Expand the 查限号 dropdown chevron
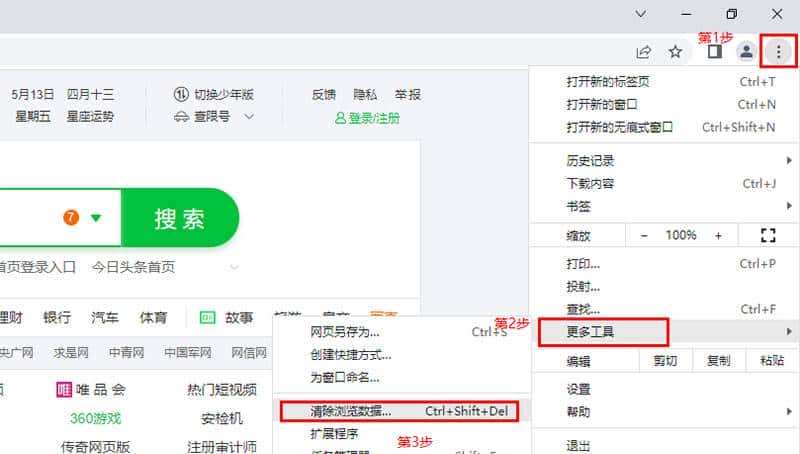800x454 pixels. [249, 117]
